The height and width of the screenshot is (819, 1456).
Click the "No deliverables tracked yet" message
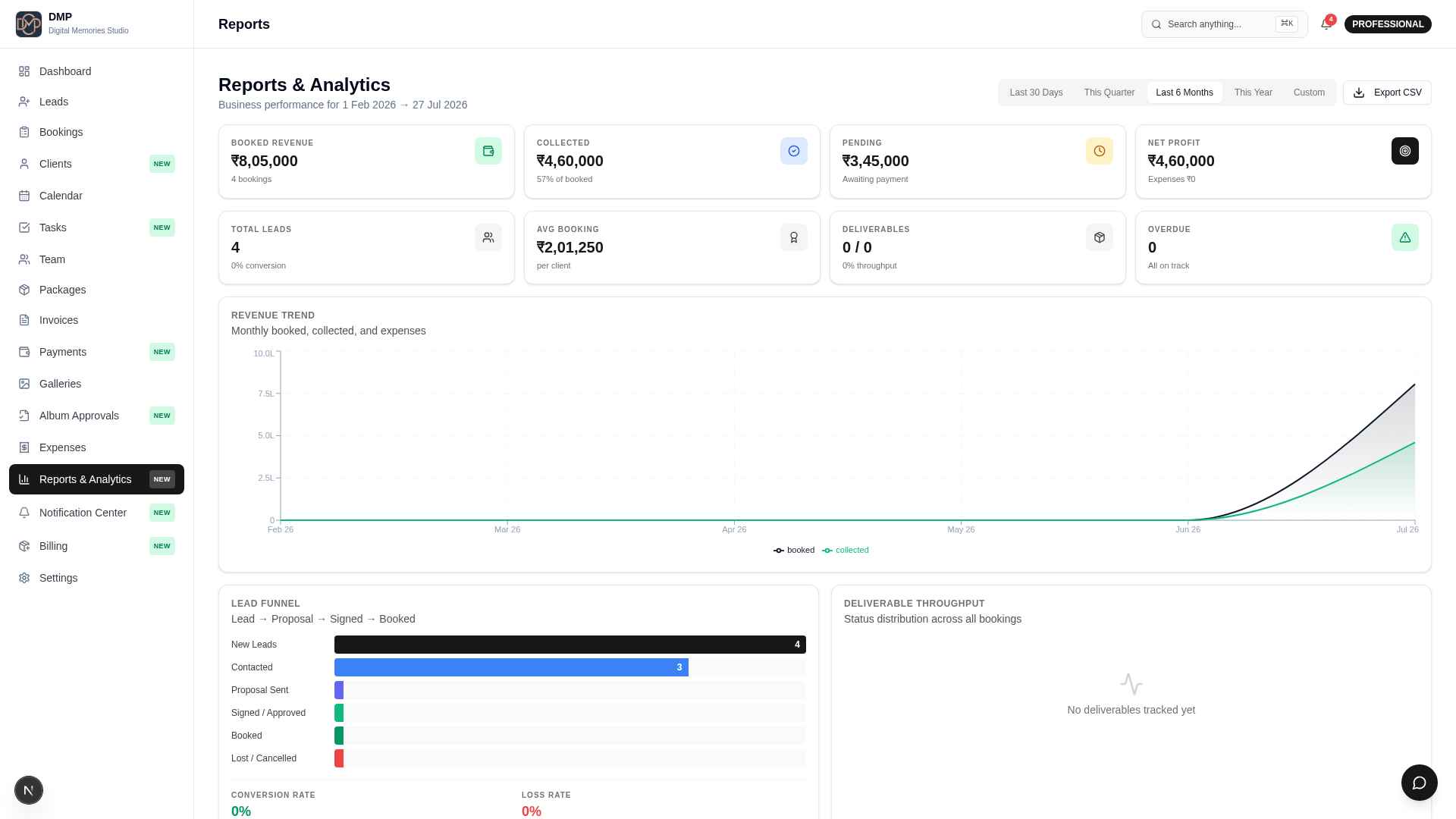(1131, 710)
